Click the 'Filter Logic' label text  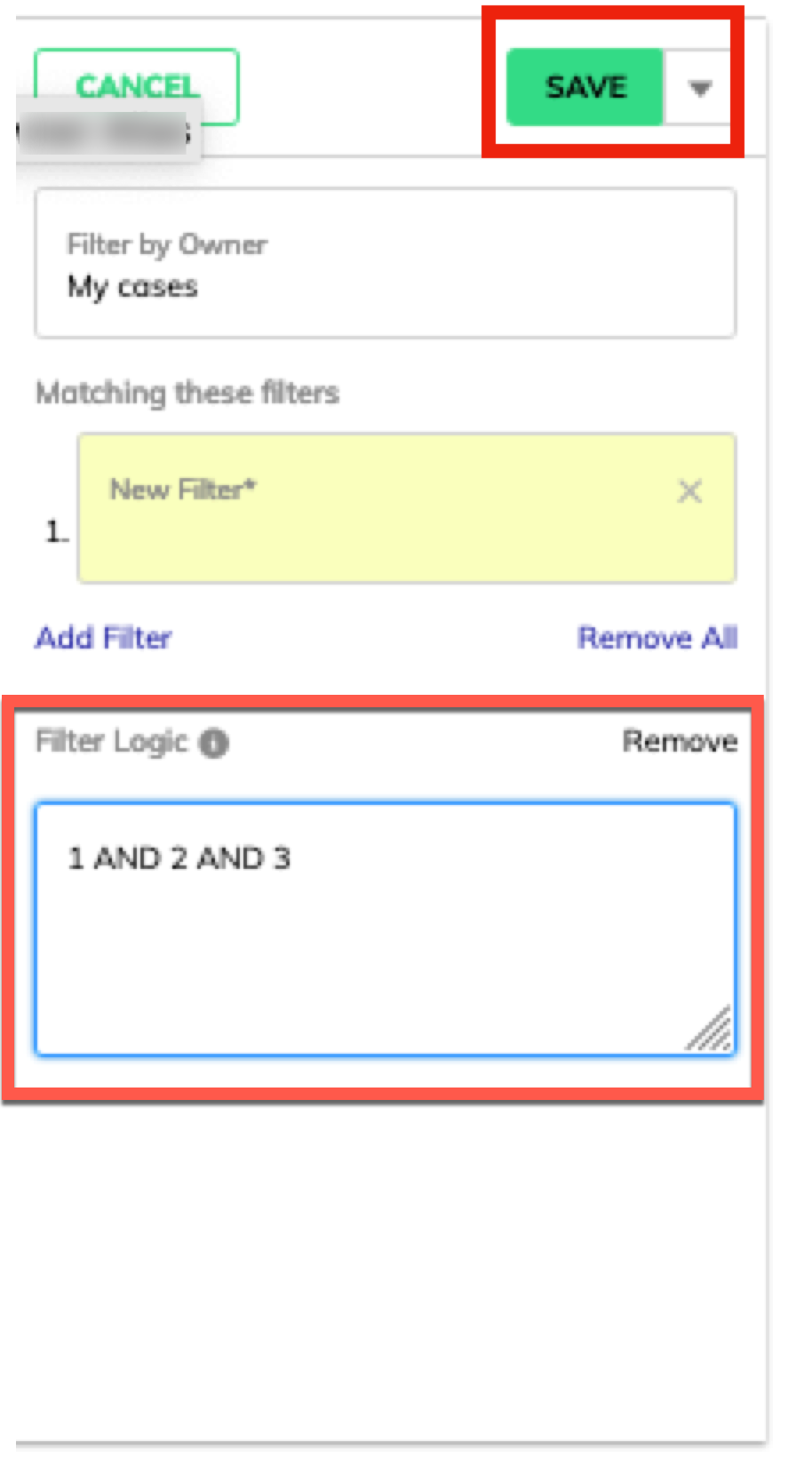tap(112, 741)
